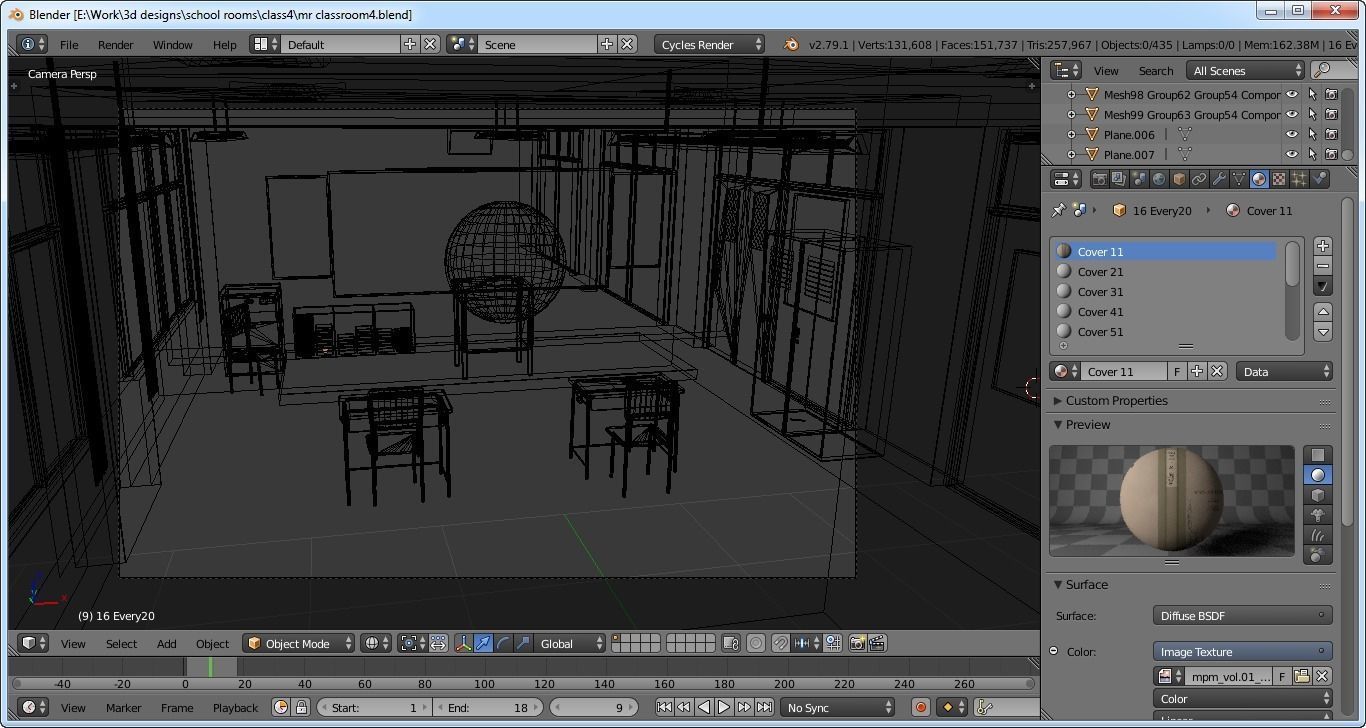Open the Cycles Render engine dropdown
Screen dimensions: 1366x728
coord(710,44)
